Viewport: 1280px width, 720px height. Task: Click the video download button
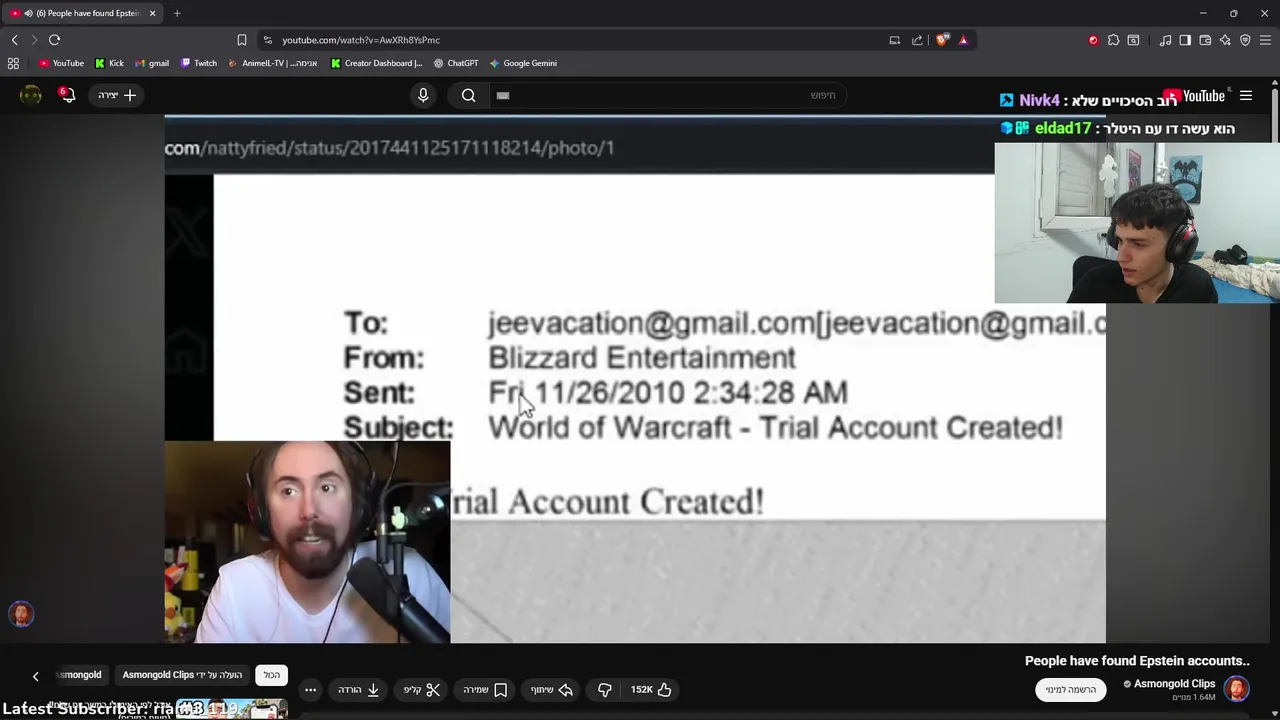coord(358,690)
